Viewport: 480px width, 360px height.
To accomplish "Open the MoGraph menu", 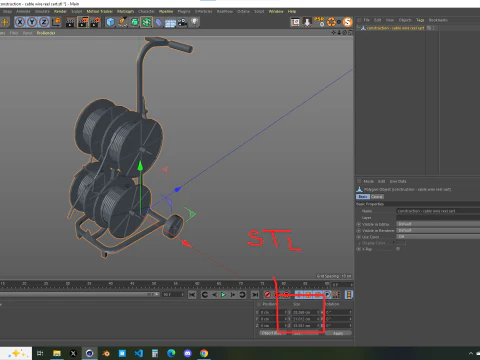I will (x=125, y=11).
